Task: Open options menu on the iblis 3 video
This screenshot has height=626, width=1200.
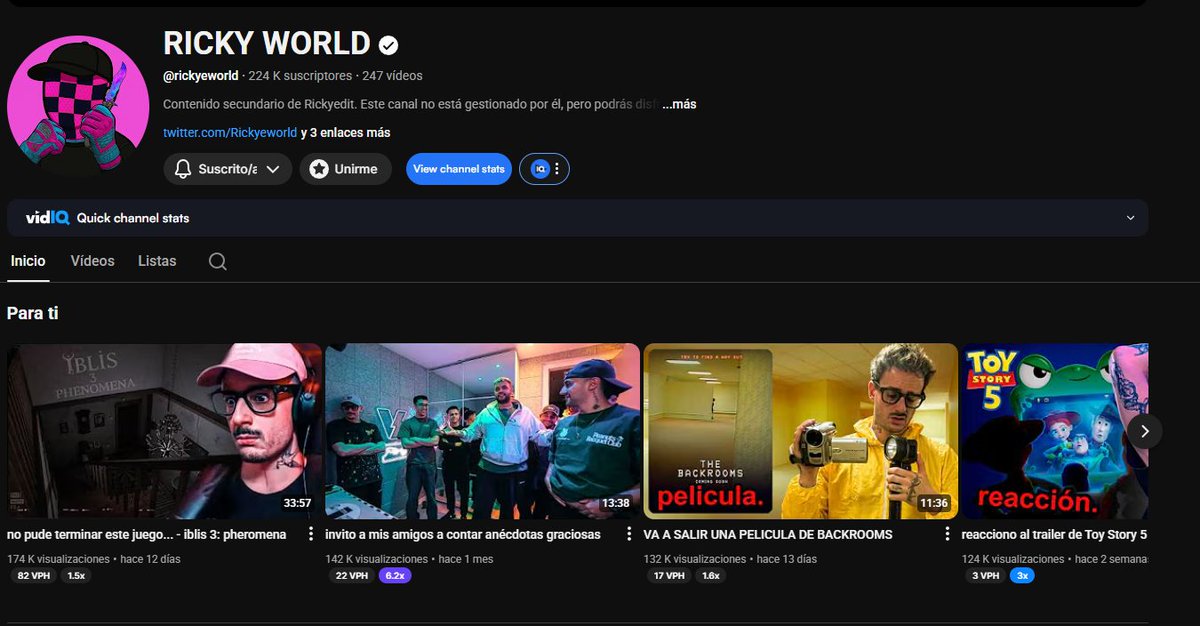Action: [310, 534]
